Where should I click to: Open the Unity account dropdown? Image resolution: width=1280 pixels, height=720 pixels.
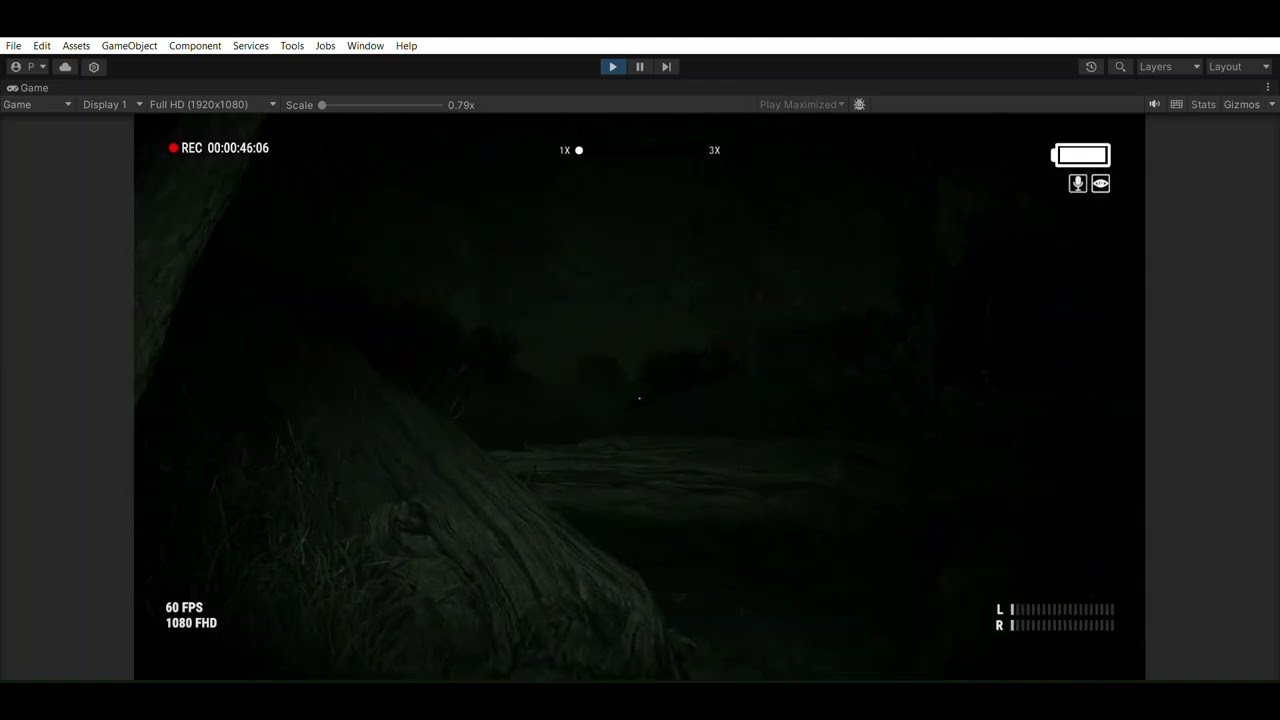(x=28, y=67)
